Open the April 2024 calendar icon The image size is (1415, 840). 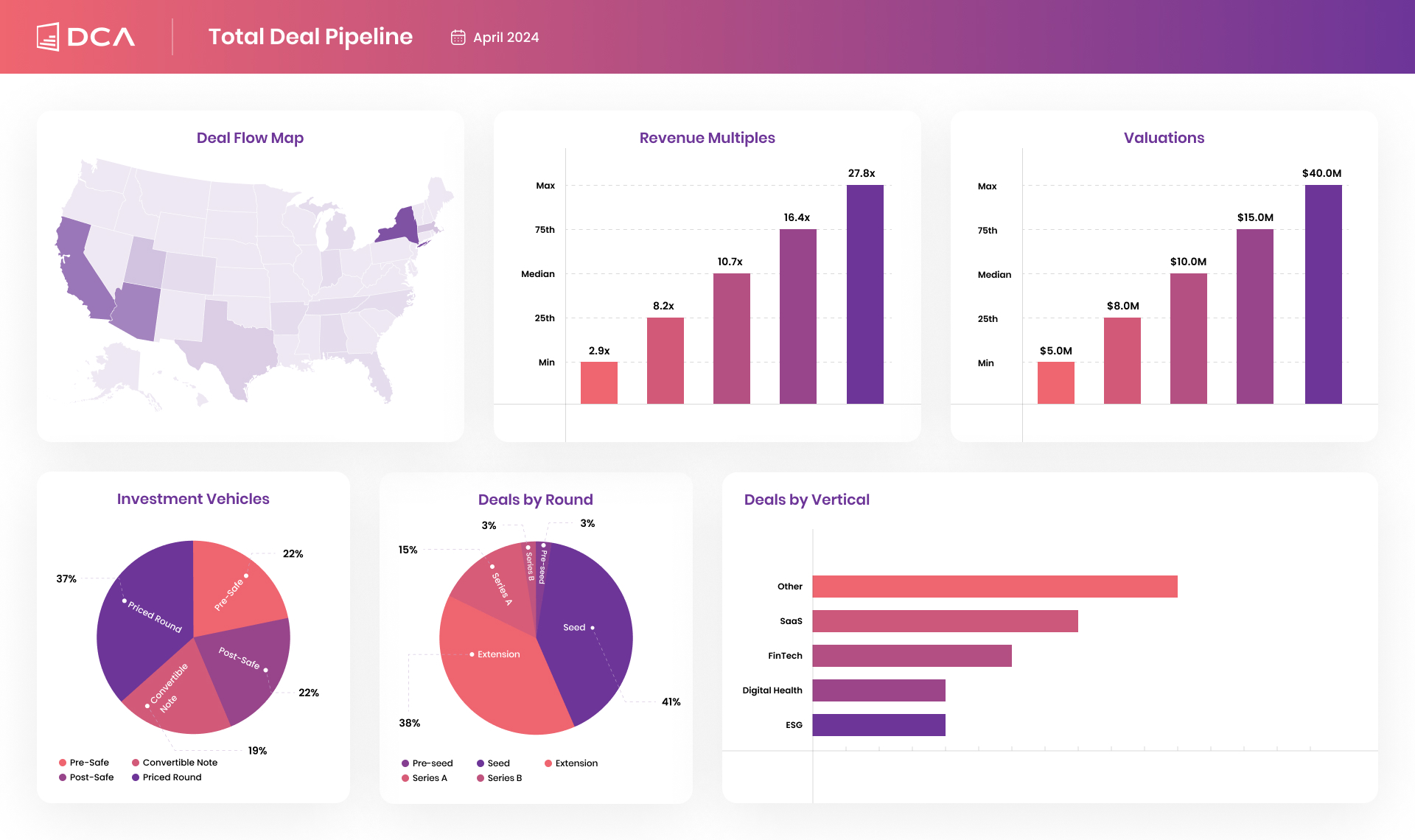457,36
